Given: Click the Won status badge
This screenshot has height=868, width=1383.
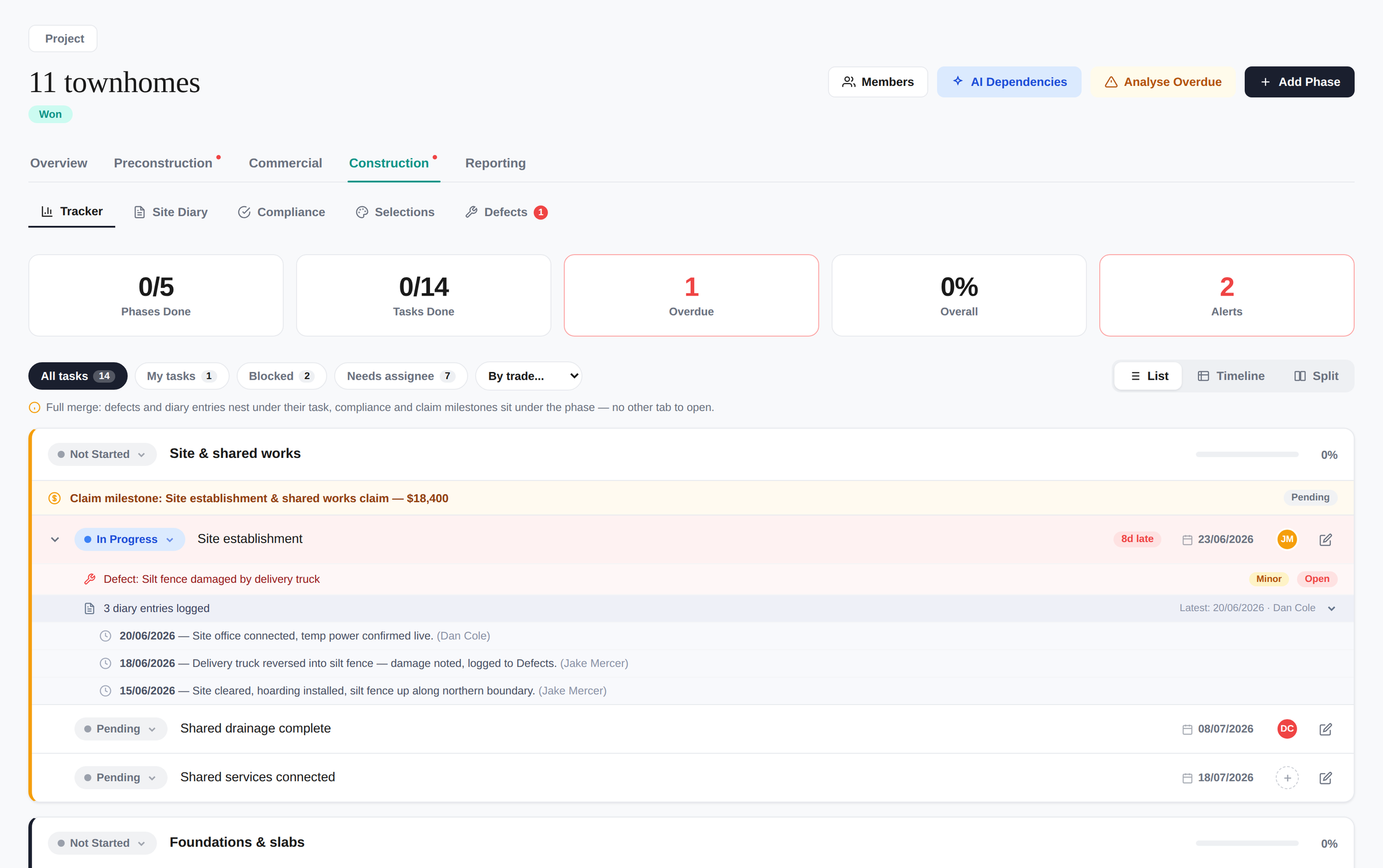Looking at the screenshot, I should tap(50, 114).
